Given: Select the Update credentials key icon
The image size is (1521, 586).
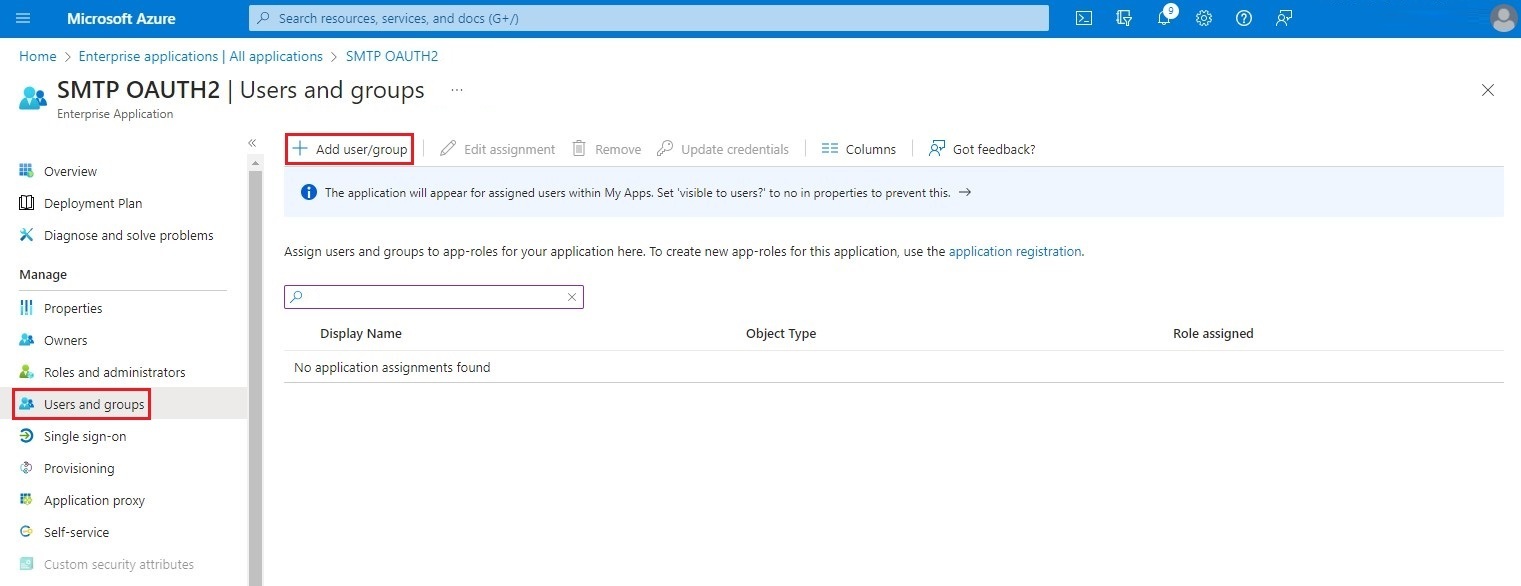Looking at the screenshot, I should (665, 148).
